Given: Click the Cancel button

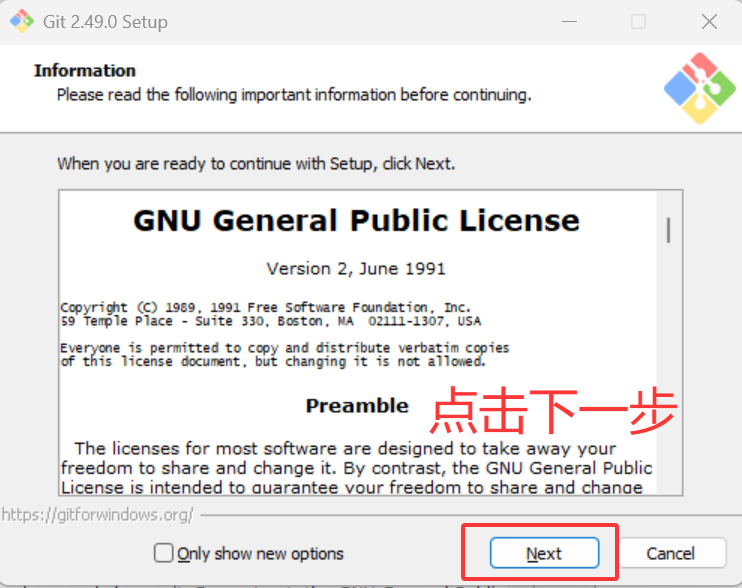Looking at the screenshot, I should (x=671, y=553).
